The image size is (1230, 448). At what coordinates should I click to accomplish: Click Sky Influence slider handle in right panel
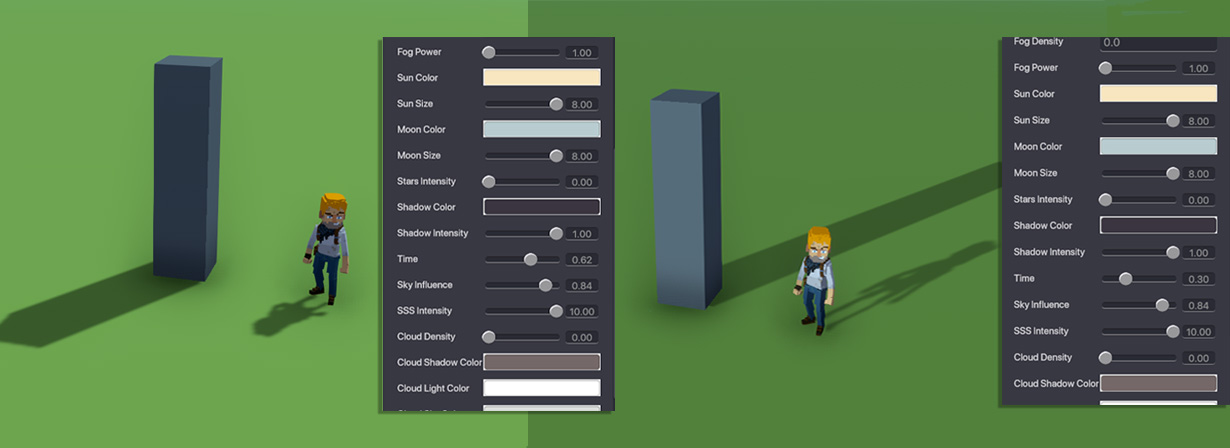(1162, 305)
